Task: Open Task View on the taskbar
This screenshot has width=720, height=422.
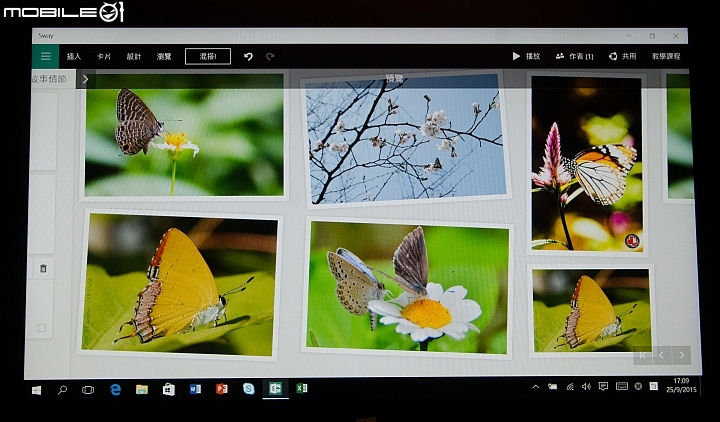Action: [x=88, y=390]
